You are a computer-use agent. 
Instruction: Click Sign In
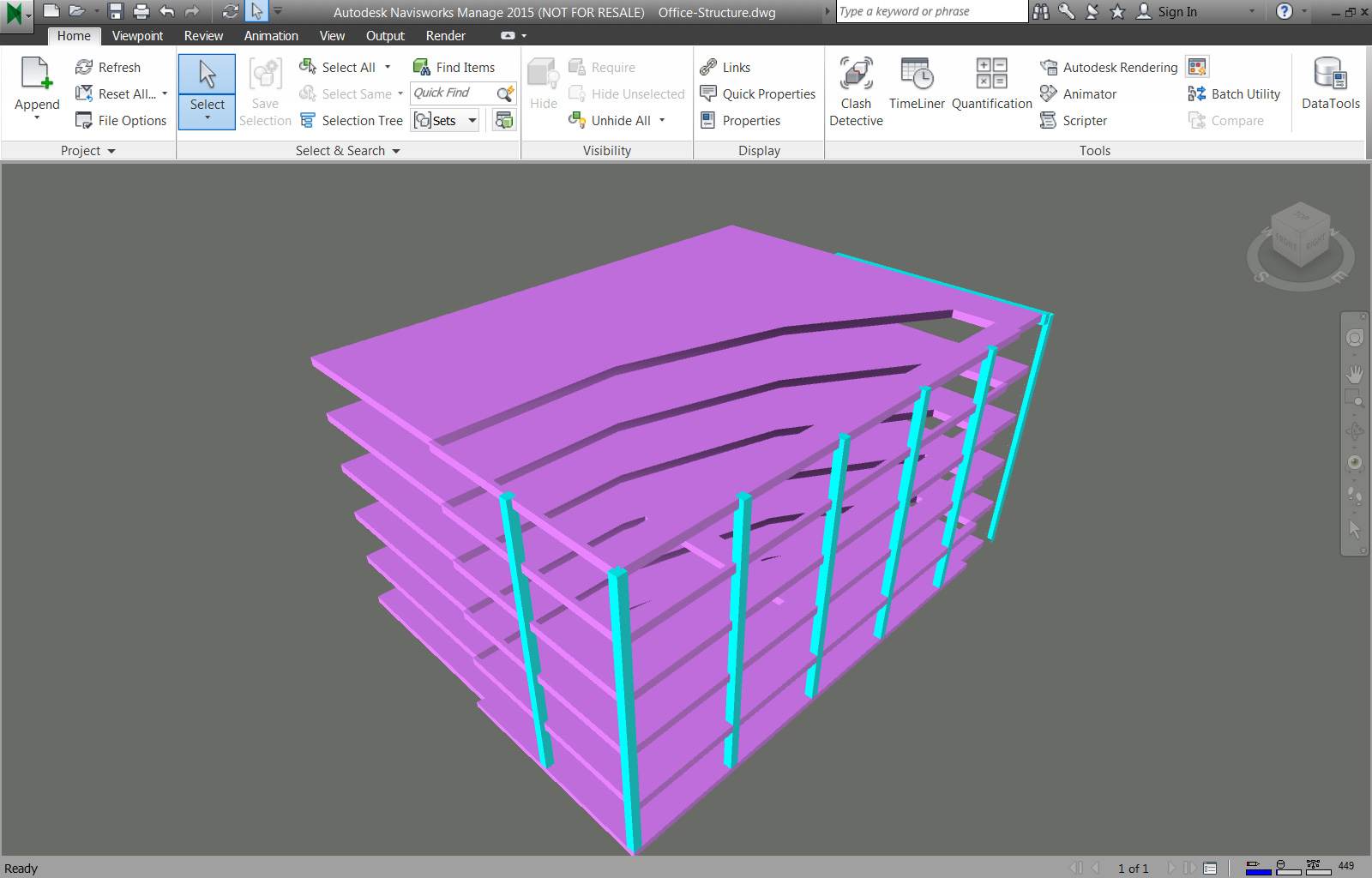(x=1167, y=11)
